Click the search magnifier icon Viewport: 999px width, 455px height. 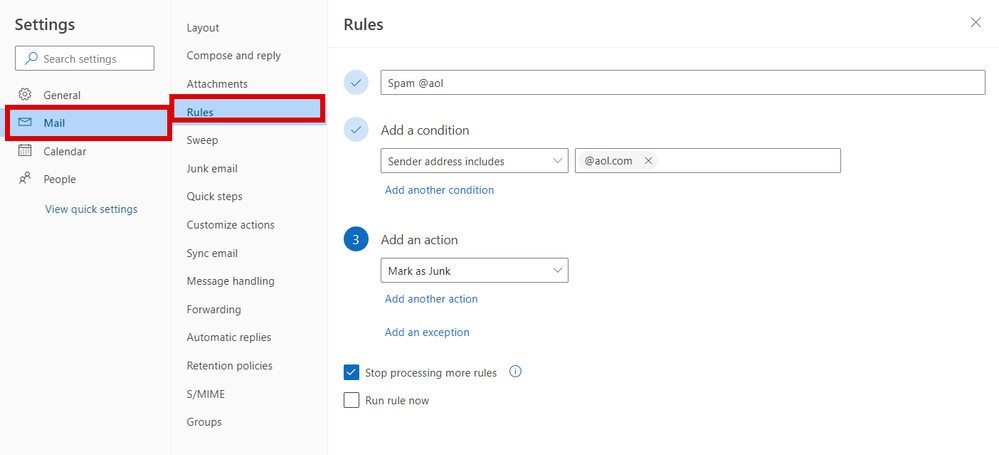[31, 59]
